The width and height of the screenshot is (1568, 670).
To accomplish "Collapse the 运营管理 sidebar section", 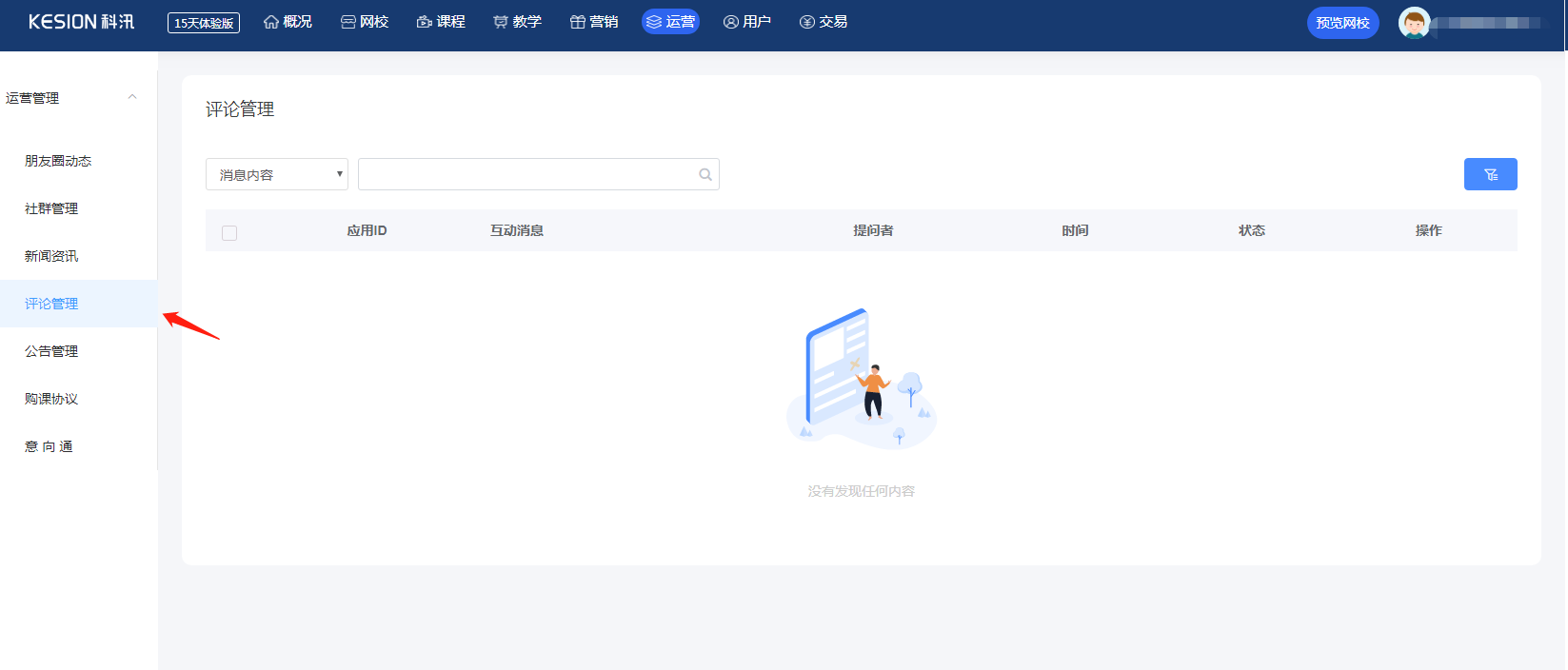I will (x=132, y=97).
